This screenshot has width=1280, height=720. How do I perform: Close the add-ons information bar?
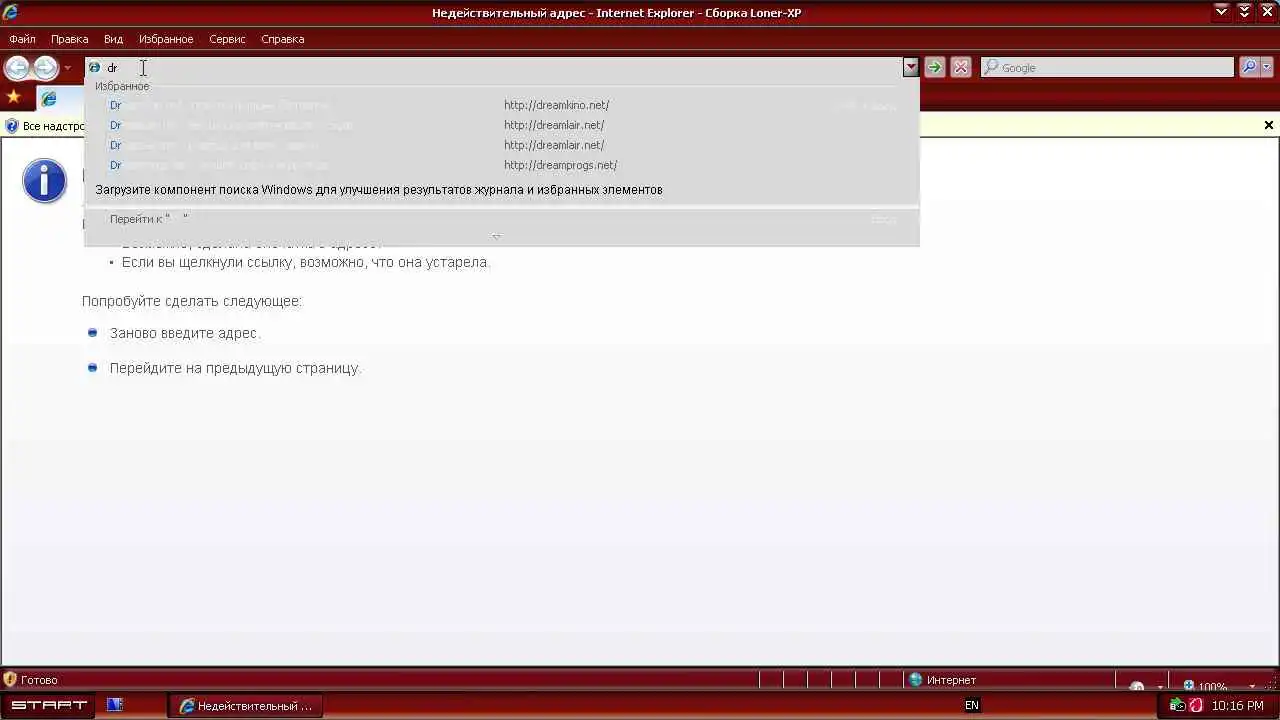click(1269, 126)
